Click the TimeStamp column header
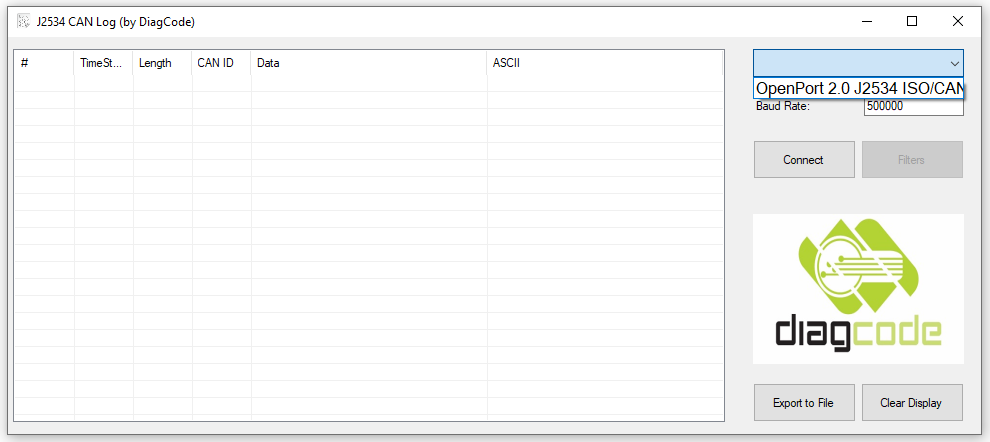The width and height of the screenshot is (990, 442). [x=103, y=63]
